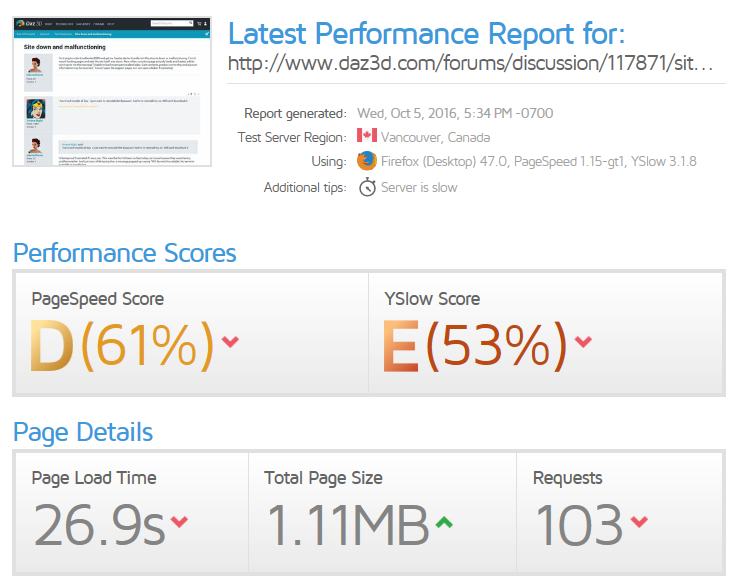The image size is (733, 576).
Task: Click the Latest Performance Report heading
Action: (x=426, y=33)
